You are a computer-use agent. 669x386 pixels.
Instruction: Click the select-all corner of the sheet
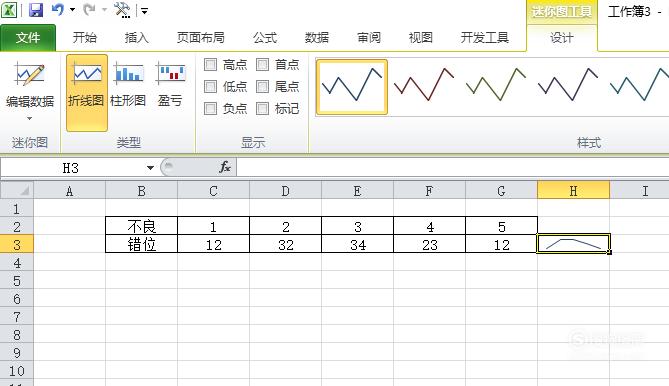click(17, 190)
